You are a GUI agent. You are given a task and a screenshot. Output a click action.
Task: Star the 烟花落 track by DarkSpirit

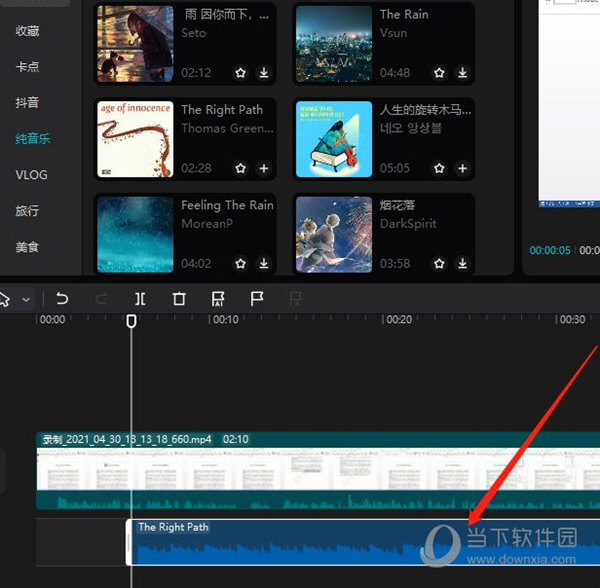439,264
